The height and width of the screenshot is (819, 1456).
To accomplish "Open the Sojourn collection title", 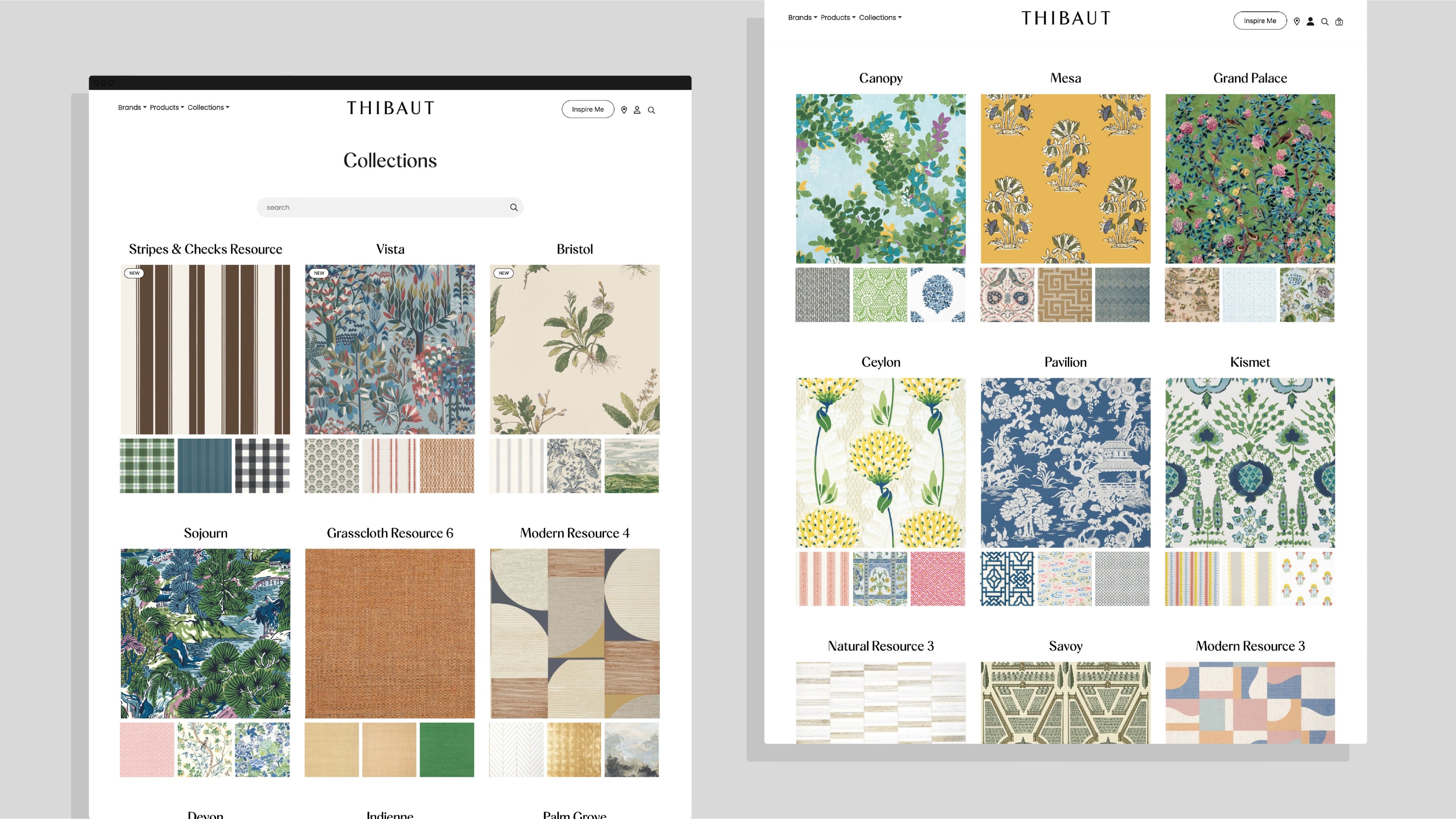I will click(x=205, y=533).
